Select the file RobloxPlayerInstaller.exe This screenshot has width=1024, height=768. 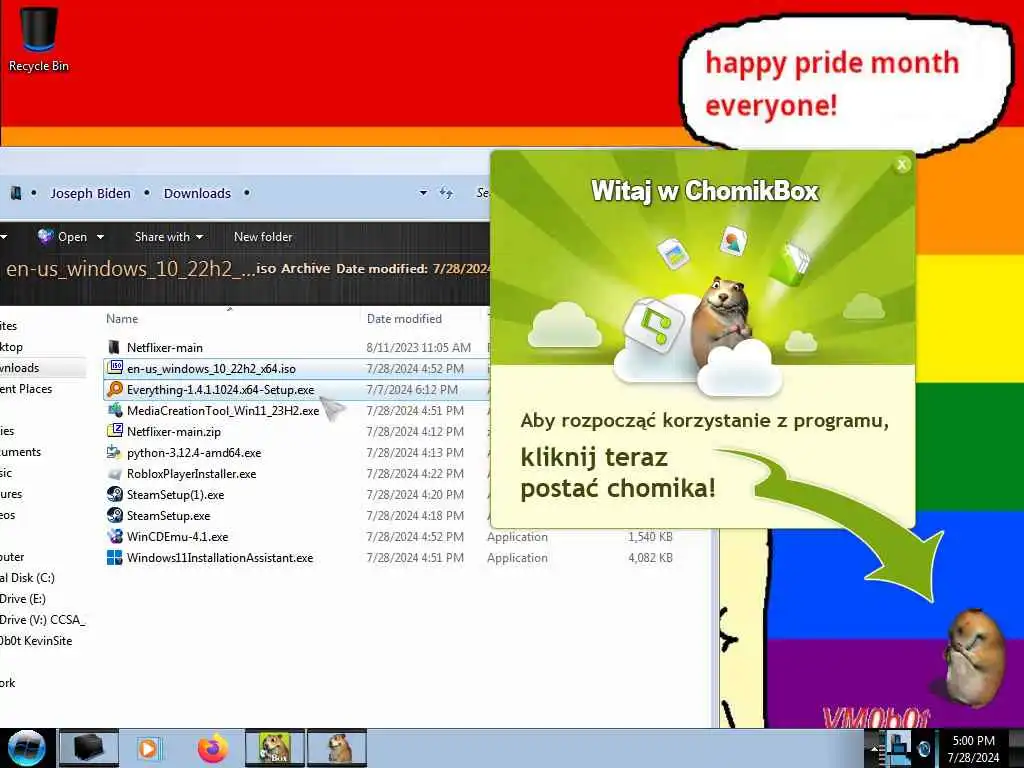[x=191, y=473]
